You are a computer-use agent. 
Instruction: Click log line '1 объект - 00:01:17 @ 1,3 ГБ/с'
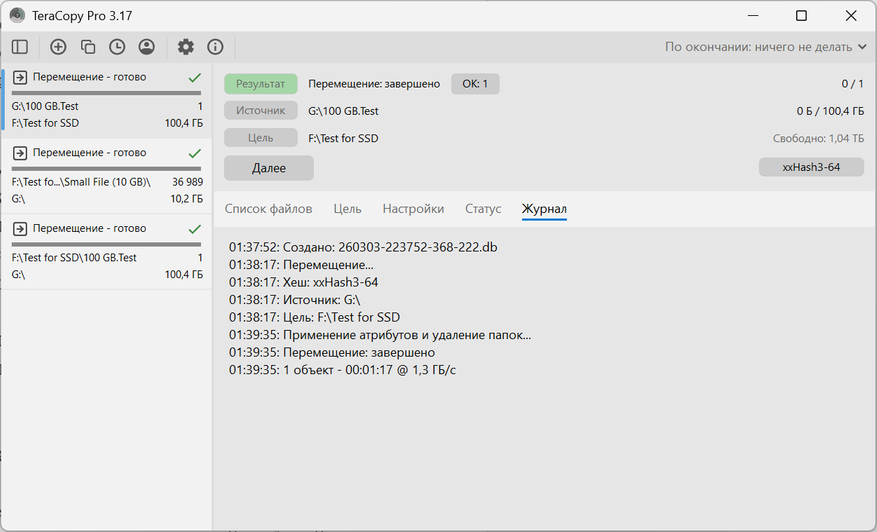pyautogui.click(x=342, y=370)
